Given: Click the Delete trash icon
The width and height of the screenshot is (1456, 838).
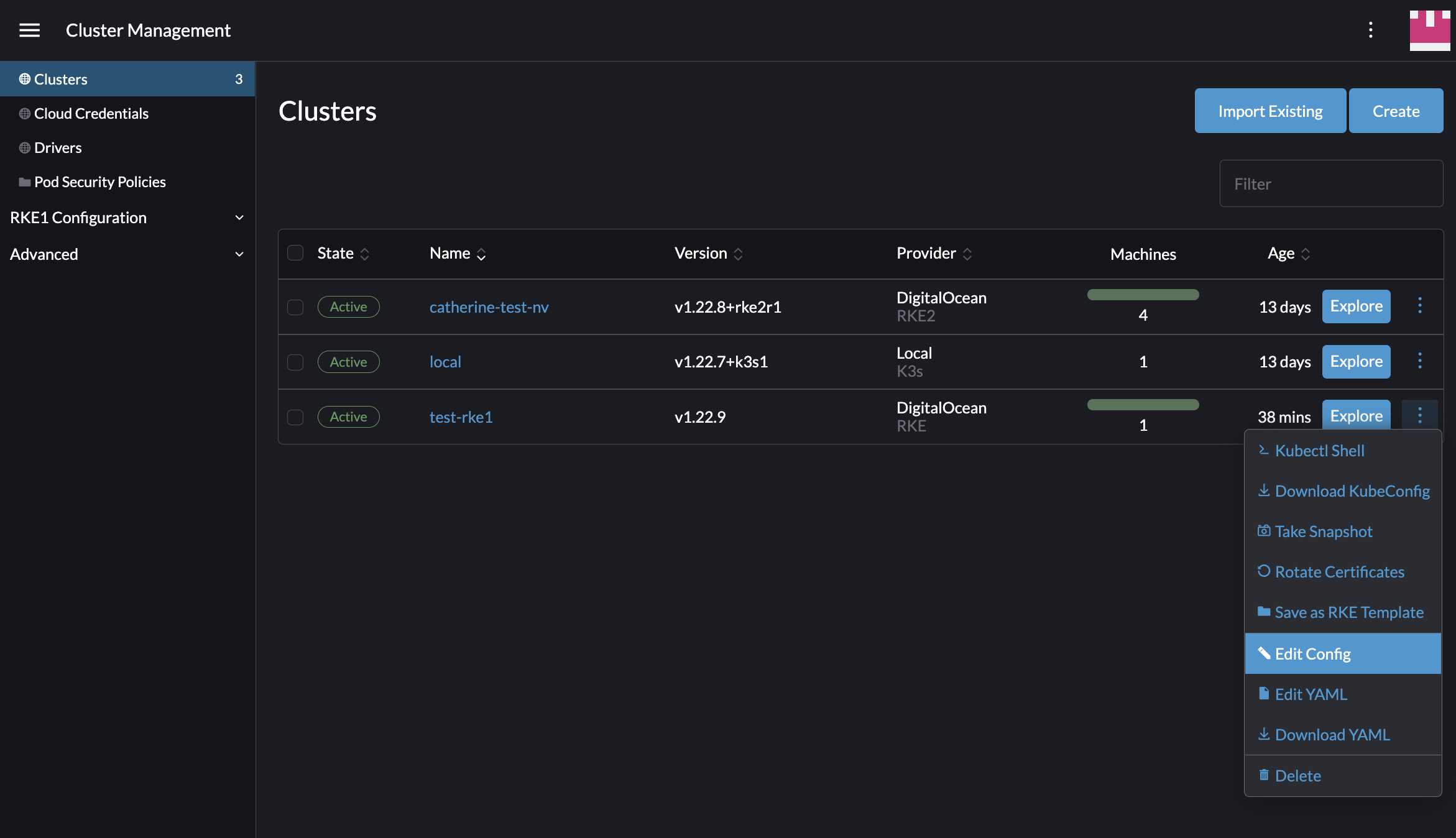Looking at the screenshot, I should pyautogui.click(x=1264, y=775).
